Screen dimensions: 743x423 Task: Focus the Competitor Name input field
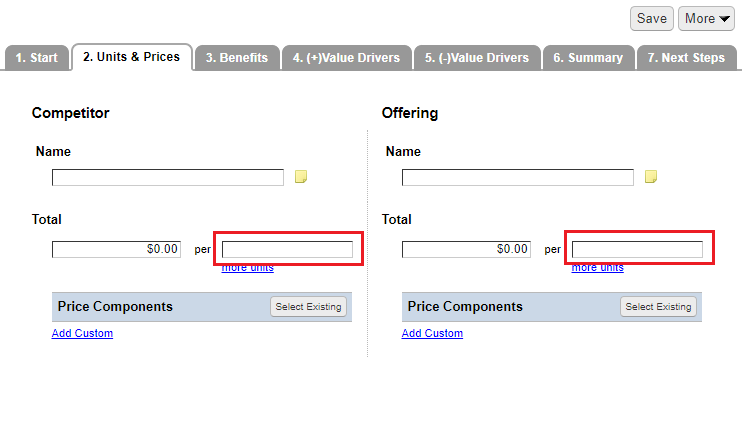[168, 178]
